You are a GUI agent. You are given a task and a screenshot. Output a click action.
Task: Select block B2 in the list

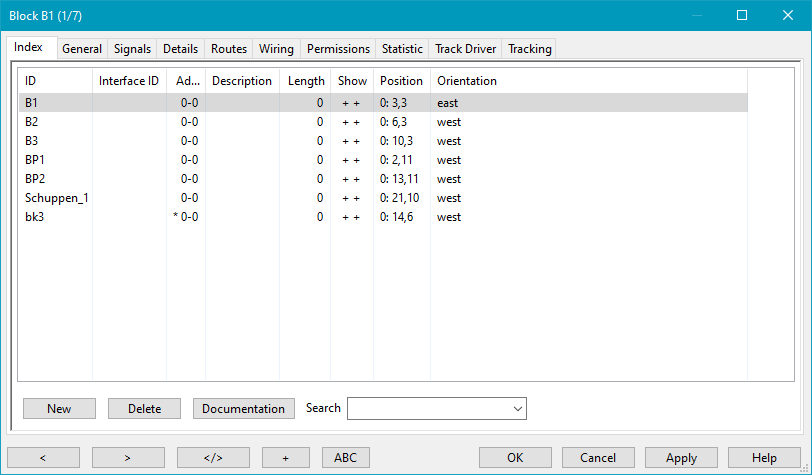tap(33, 122)
